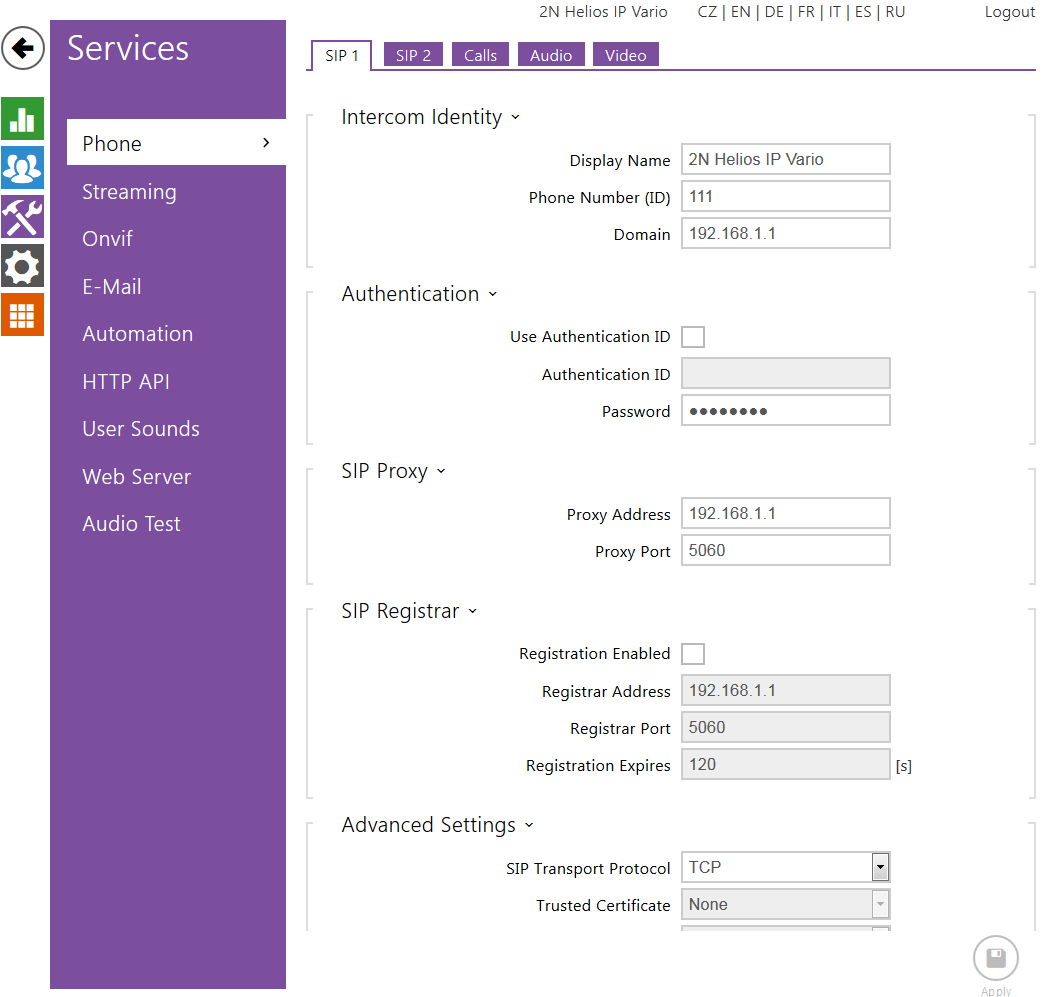Click the Logout link
Screen dimensions: 1042x997
tap(1009, 12)
